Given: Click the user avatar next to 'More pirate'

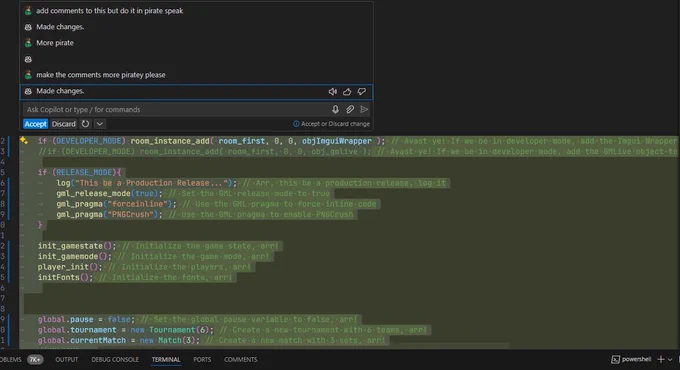Looking at the screenshot, I should point(28,43).
